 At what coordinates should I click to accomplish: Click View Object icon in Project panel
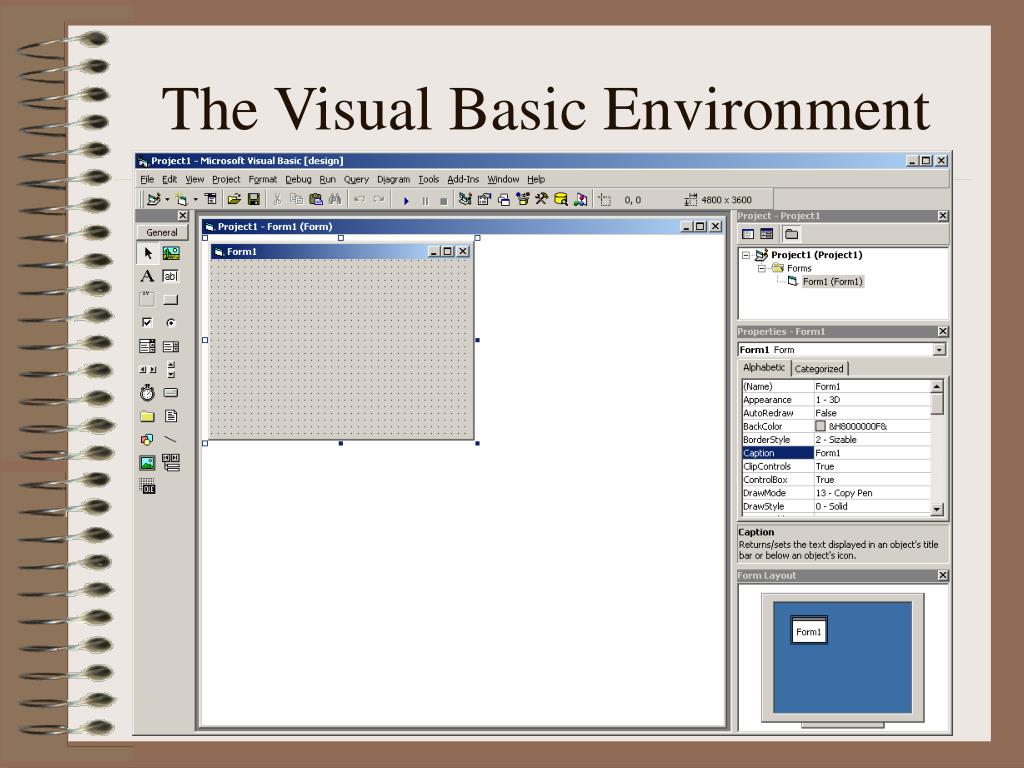pyautogui.click(x=767, y=234)
